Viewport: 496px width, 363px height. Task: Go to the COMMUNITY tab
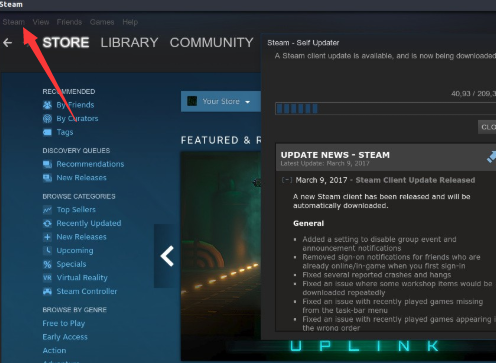coord(211,43)
